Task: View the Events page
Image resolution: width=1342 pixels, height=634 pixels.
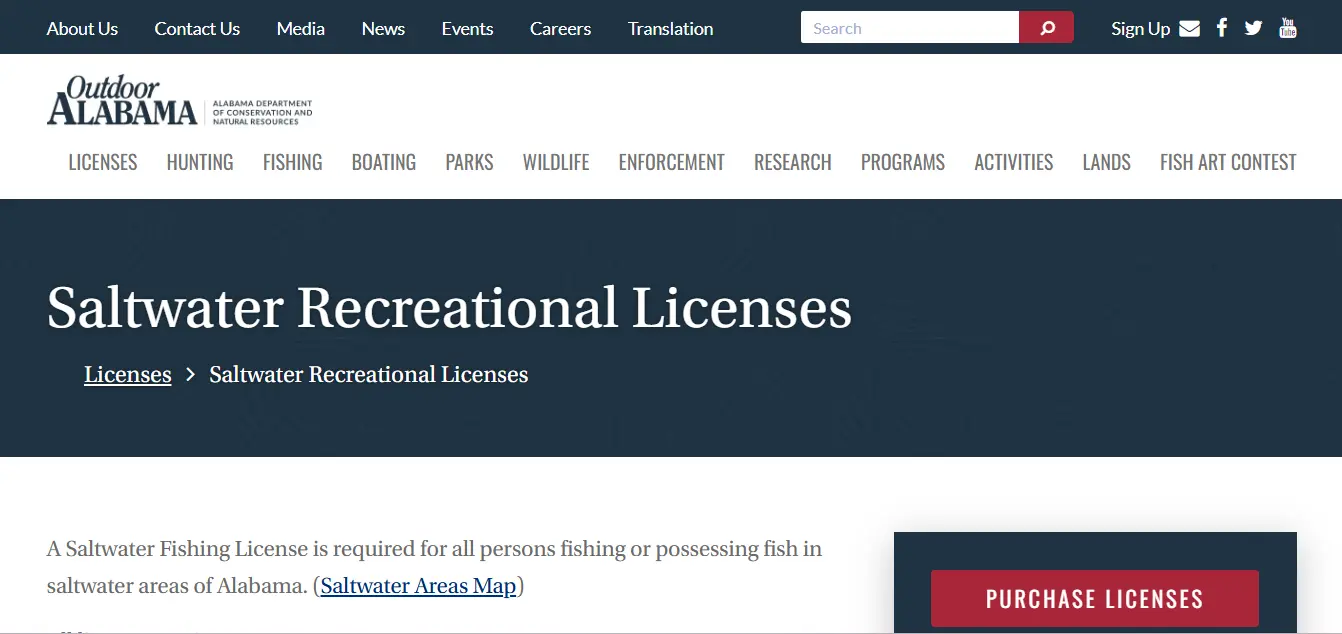Action: 467,29
